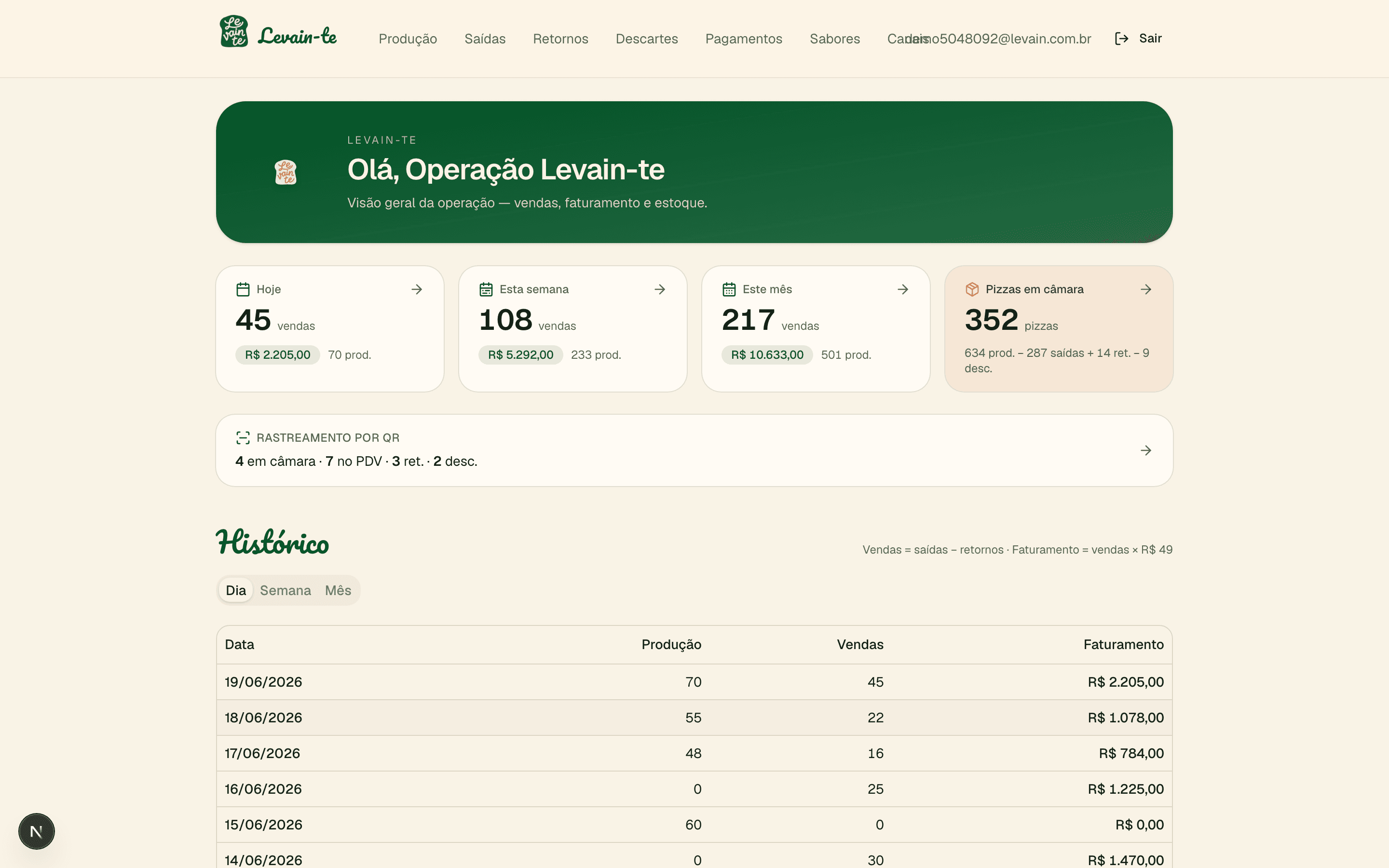Switch history to Mês
1389x868 pixels.
338,590
